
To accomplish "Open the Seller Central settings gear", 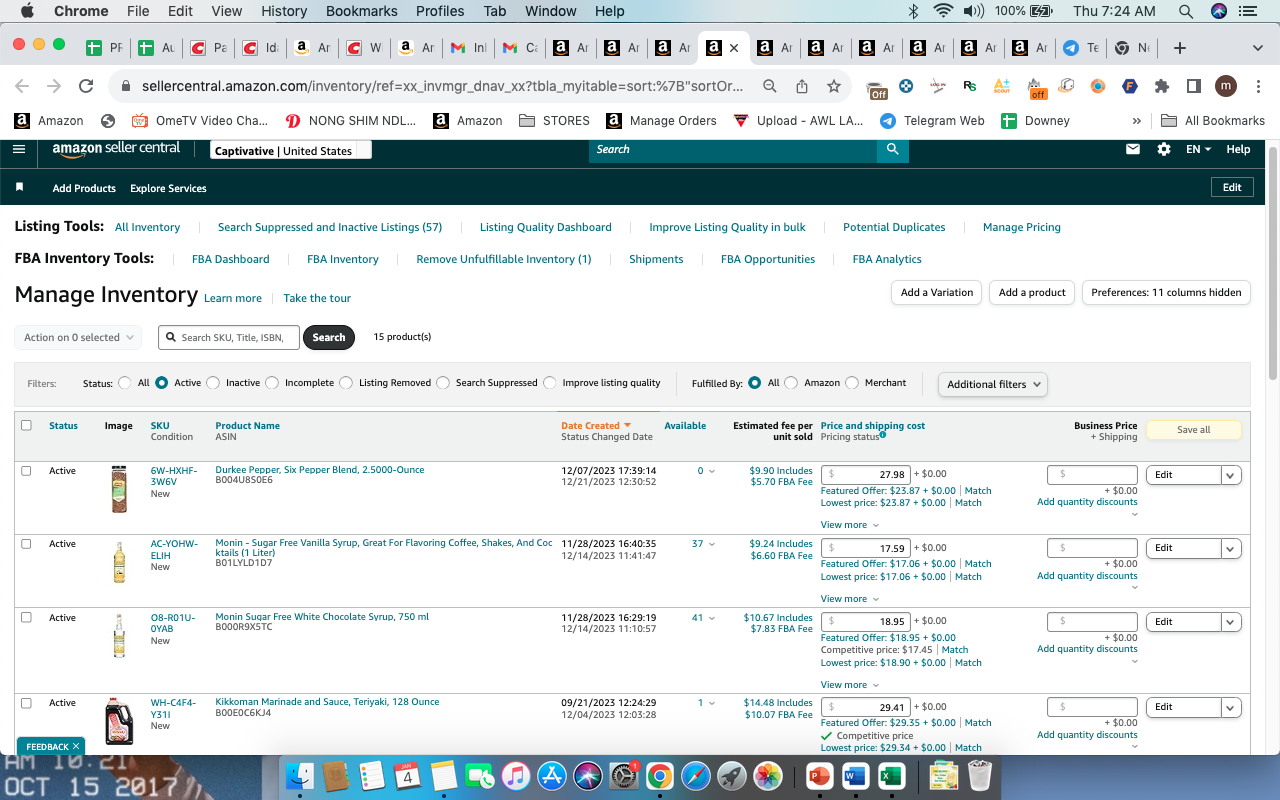I will click(1164, 149).
